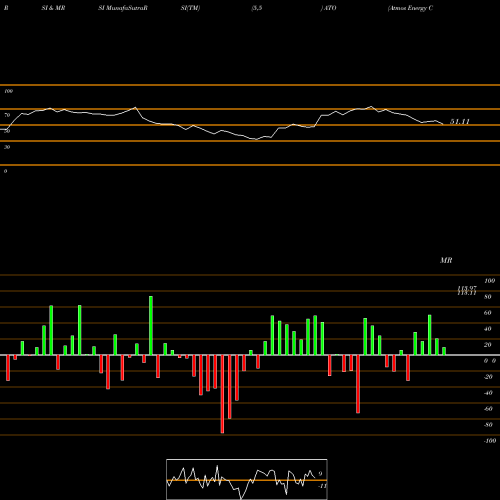Click the 30 label on the RSI axis

click(7, 147)
